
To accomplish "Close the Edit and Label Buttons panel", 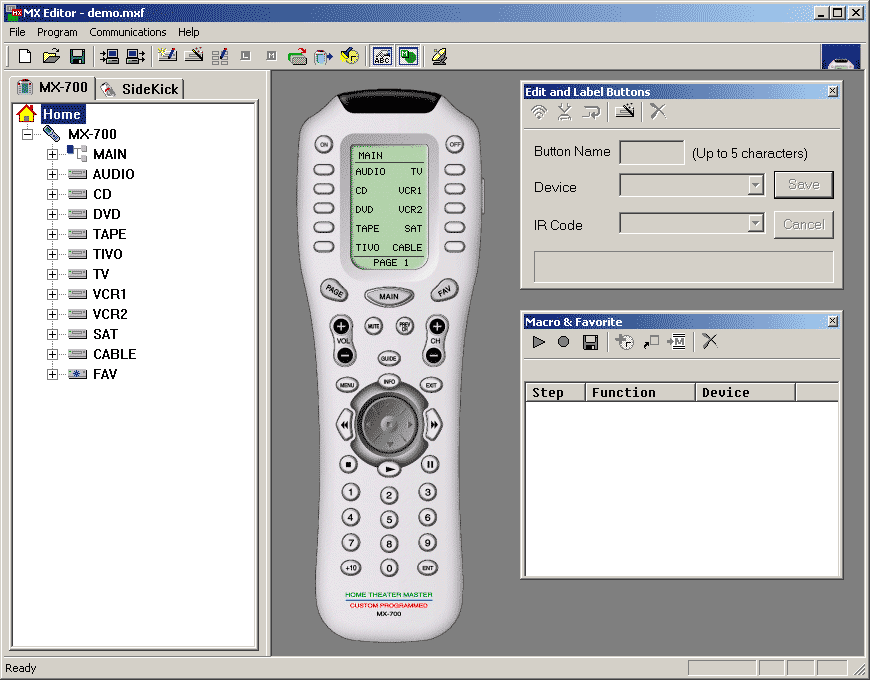I will 832,91.
